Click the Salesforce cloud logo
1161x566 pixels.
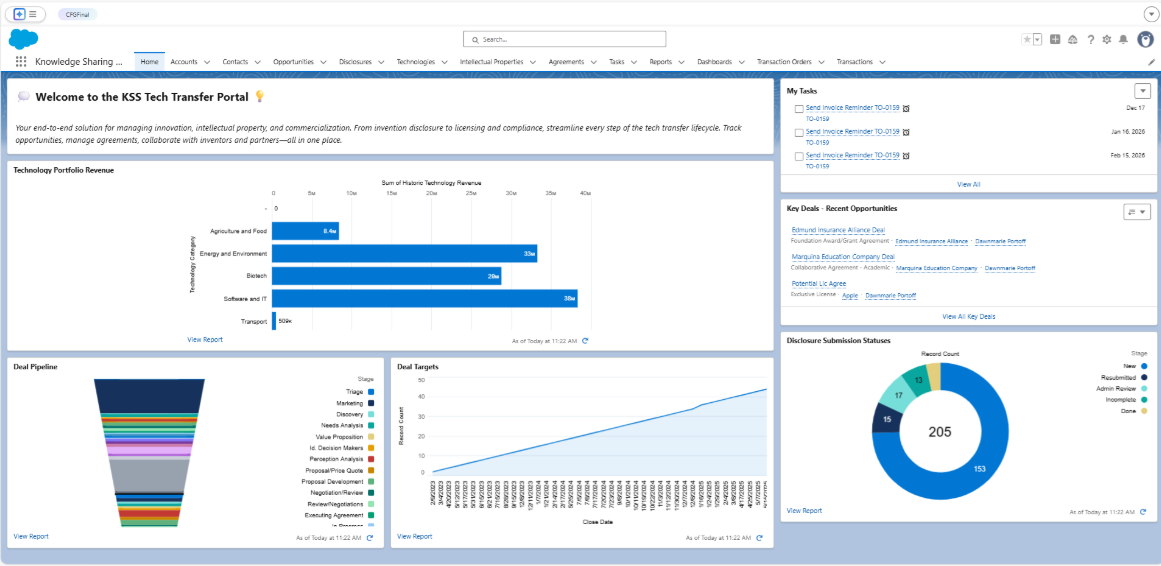point(23,39)
